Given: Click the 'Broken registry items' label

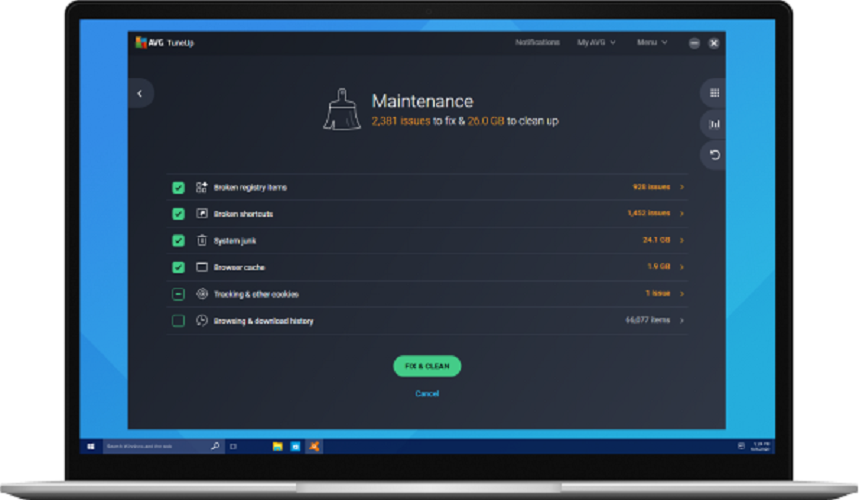Looking at the screenshot, I should point(250,188).
